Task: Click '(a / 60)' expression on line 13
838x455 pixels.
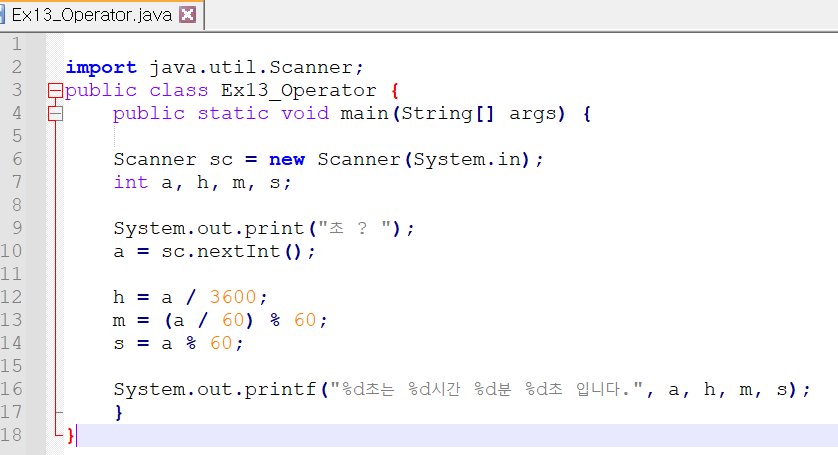Action: (209, 320)
